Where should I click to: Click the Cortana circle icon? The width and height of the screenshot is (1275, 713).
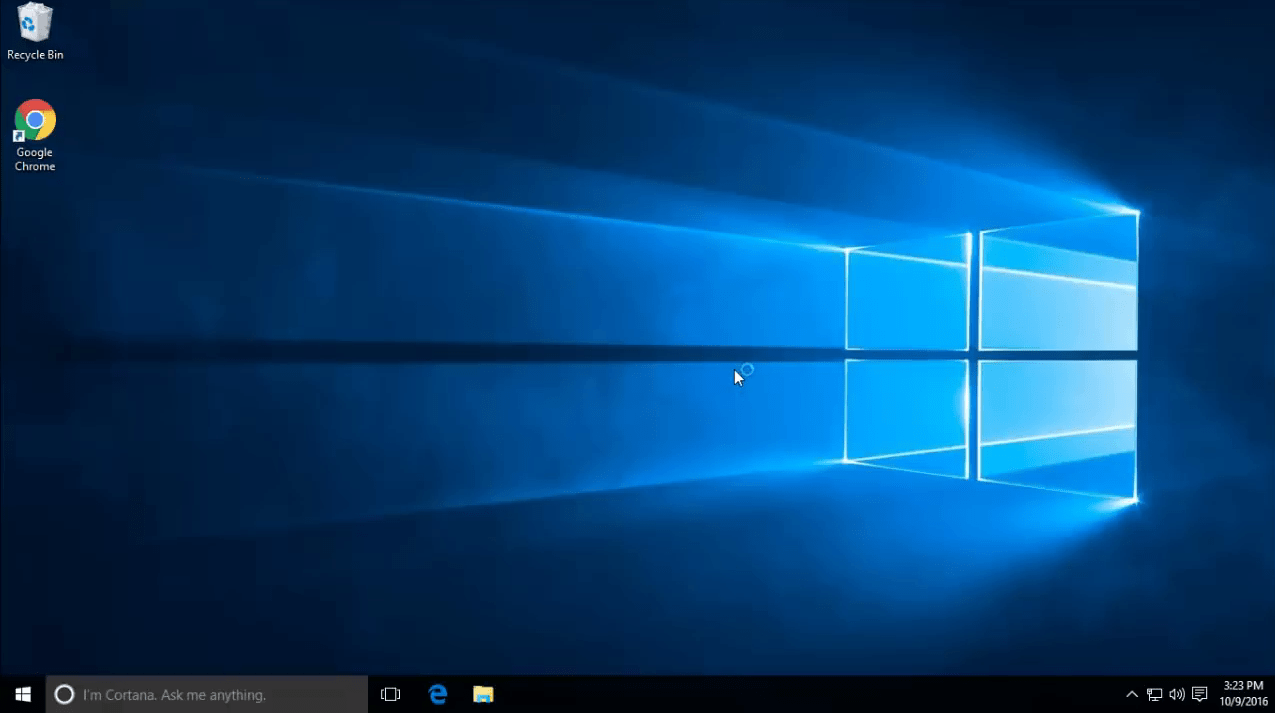pos(64,694)
